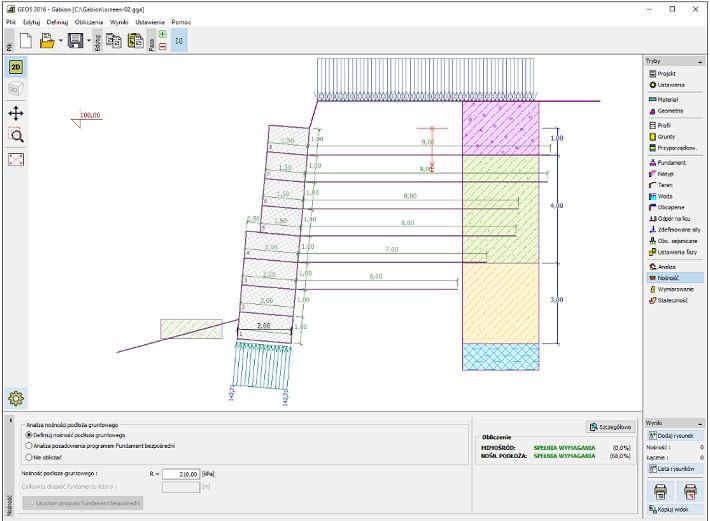Select construction stage [1]
This screenshot has width=710, height=521.
coord(179,40)
